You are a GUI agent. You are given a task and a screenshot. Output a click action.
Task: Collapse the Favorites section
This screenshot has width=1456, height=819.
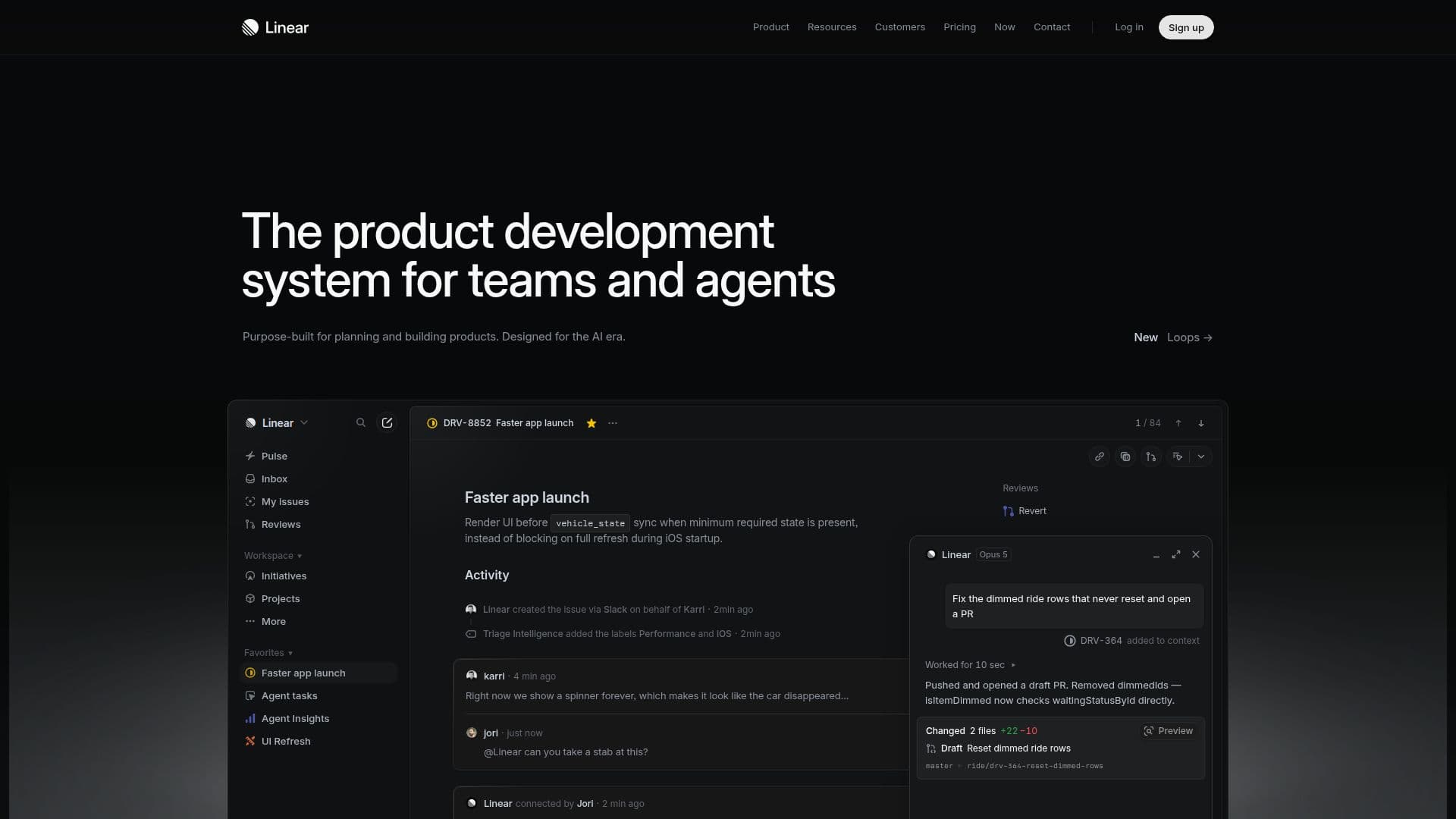(268, 653)
